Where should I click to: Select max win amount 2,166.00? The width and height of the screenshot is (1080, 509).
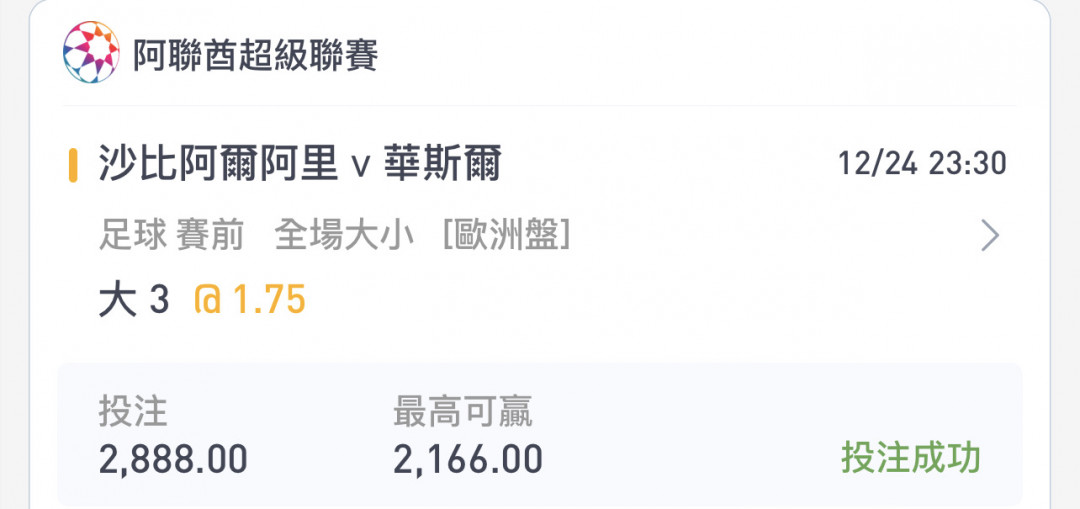point(468,459)
